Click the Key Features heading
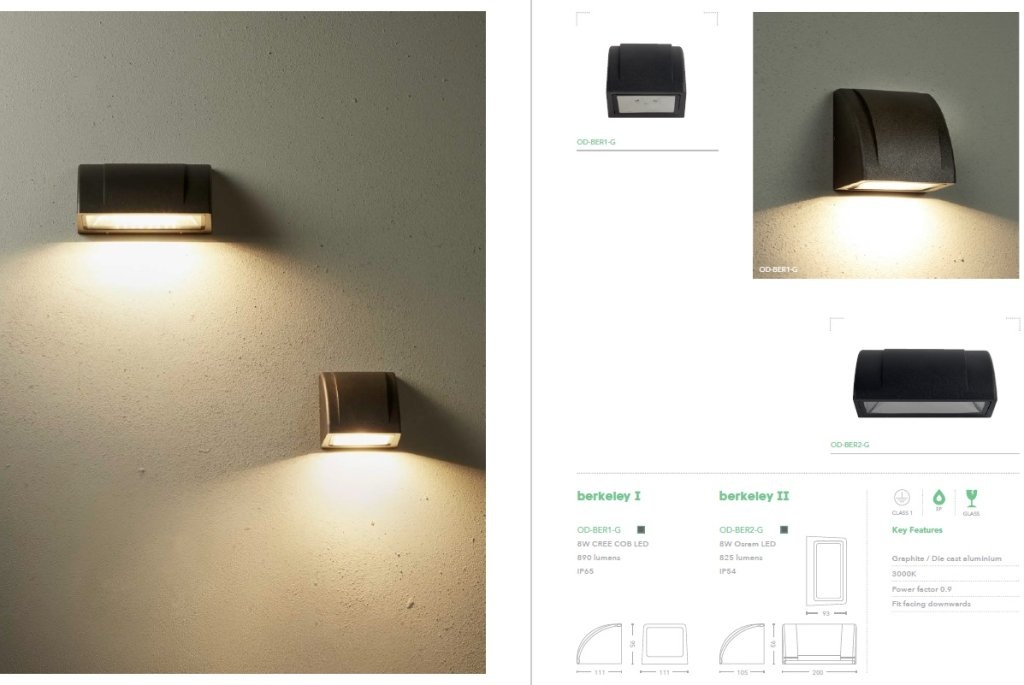1024x685 pixels. tap(917, 530)
